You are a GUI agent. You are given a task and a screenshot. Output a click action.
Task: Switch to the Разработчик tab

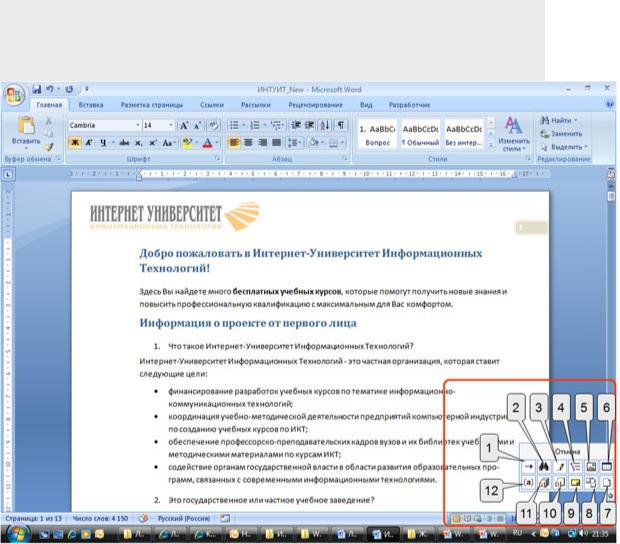click(x=409, y=105)
